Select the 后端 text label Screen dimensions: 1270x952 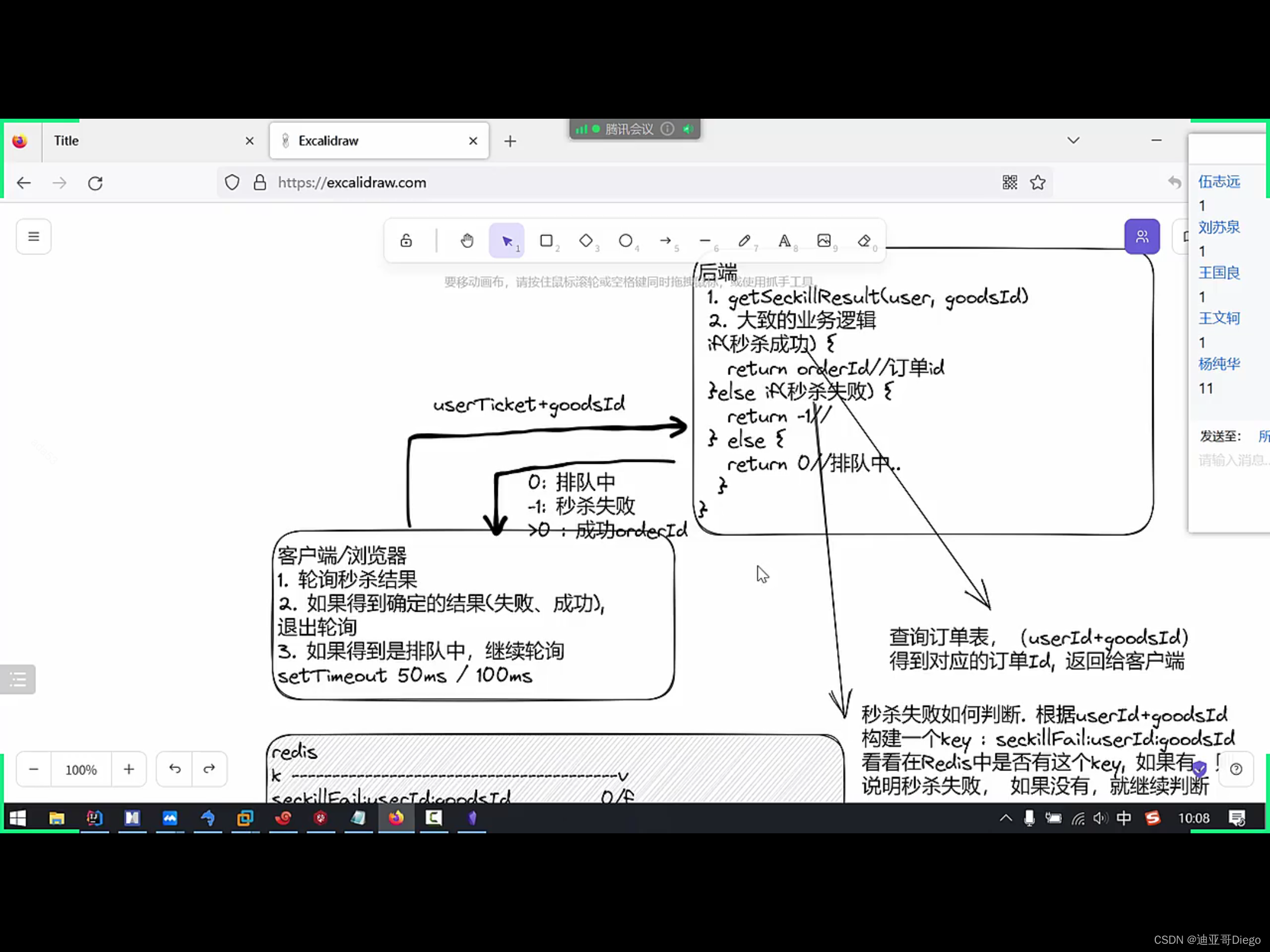point(717,273)
